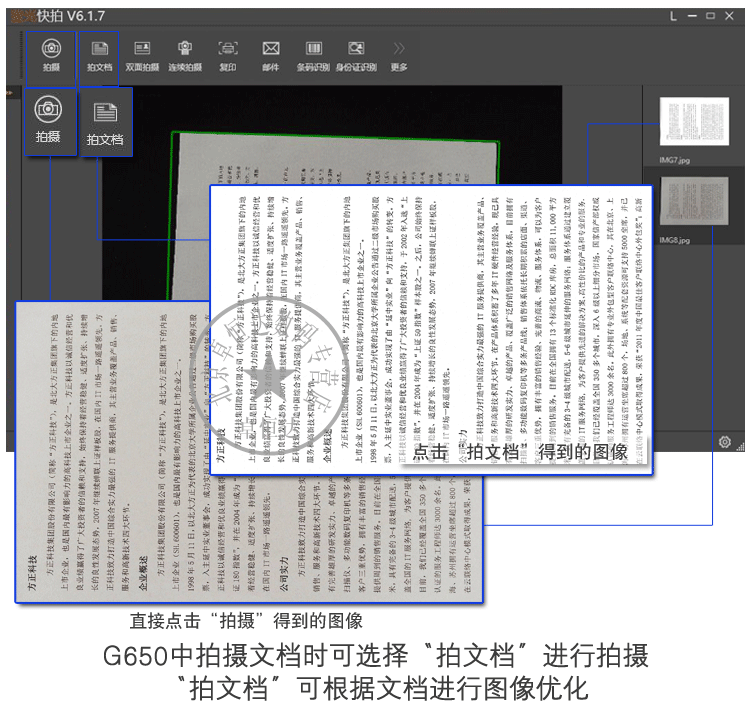
Task: Choose the 双面拍摄 double-sided capture tool
Action: pyautogui.click(x=142, y=53)
